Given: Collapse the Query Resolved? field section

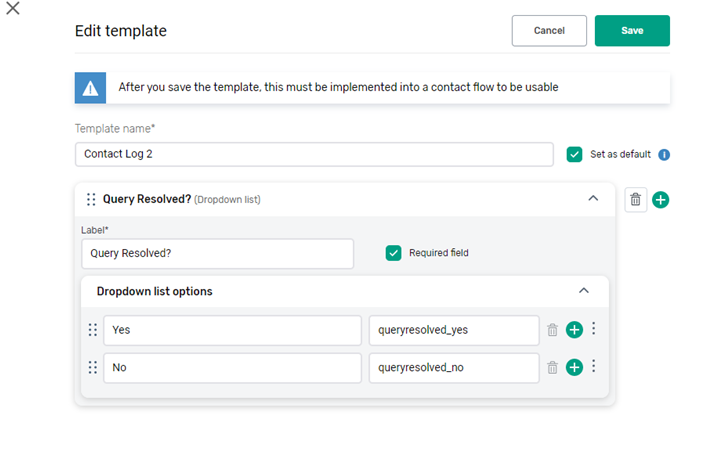Looking at the screenshot, I should point(593,199).
